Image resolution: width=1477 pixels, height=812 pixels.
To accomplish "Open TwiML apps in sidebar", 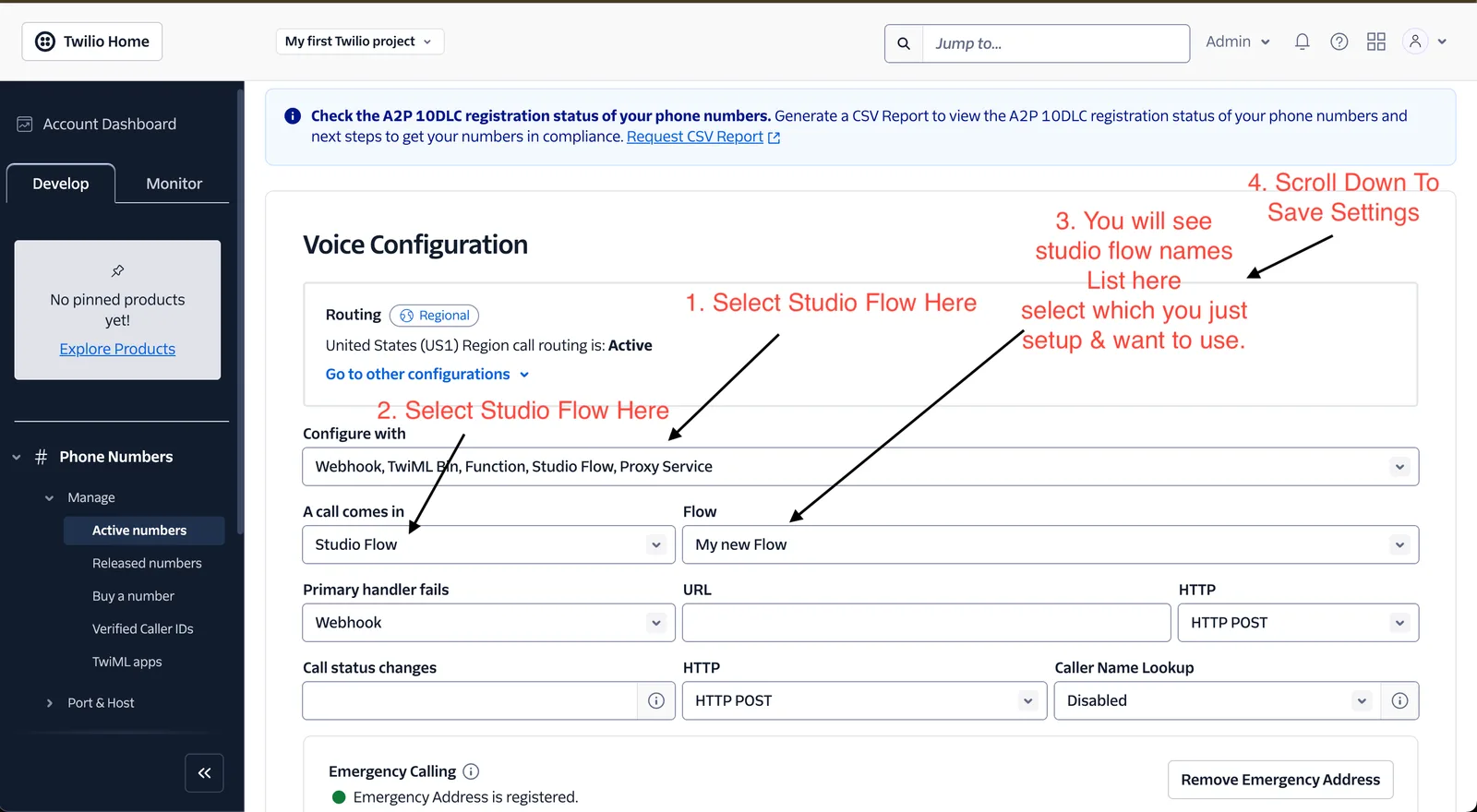I will tap(126, 663).
